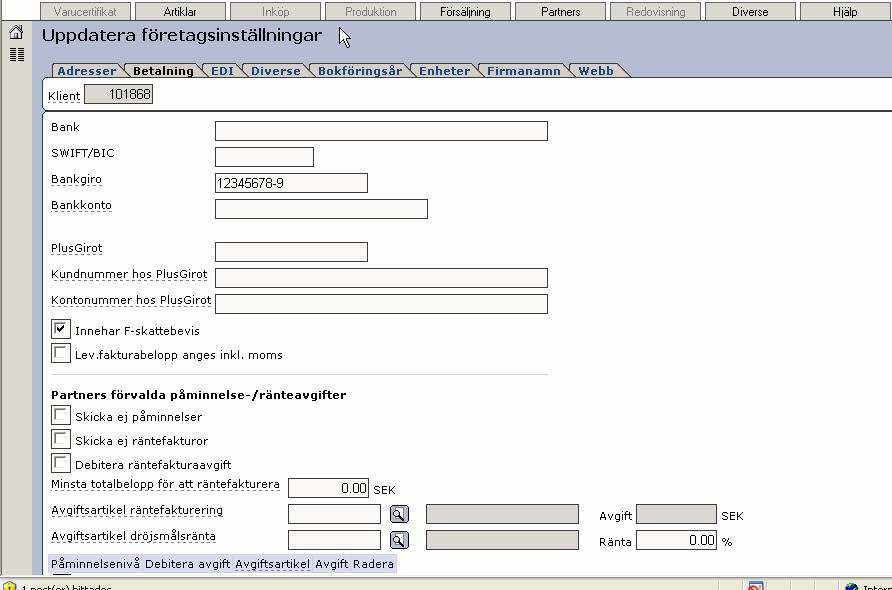Open the Varucertifikat menu

click(85, 11)
